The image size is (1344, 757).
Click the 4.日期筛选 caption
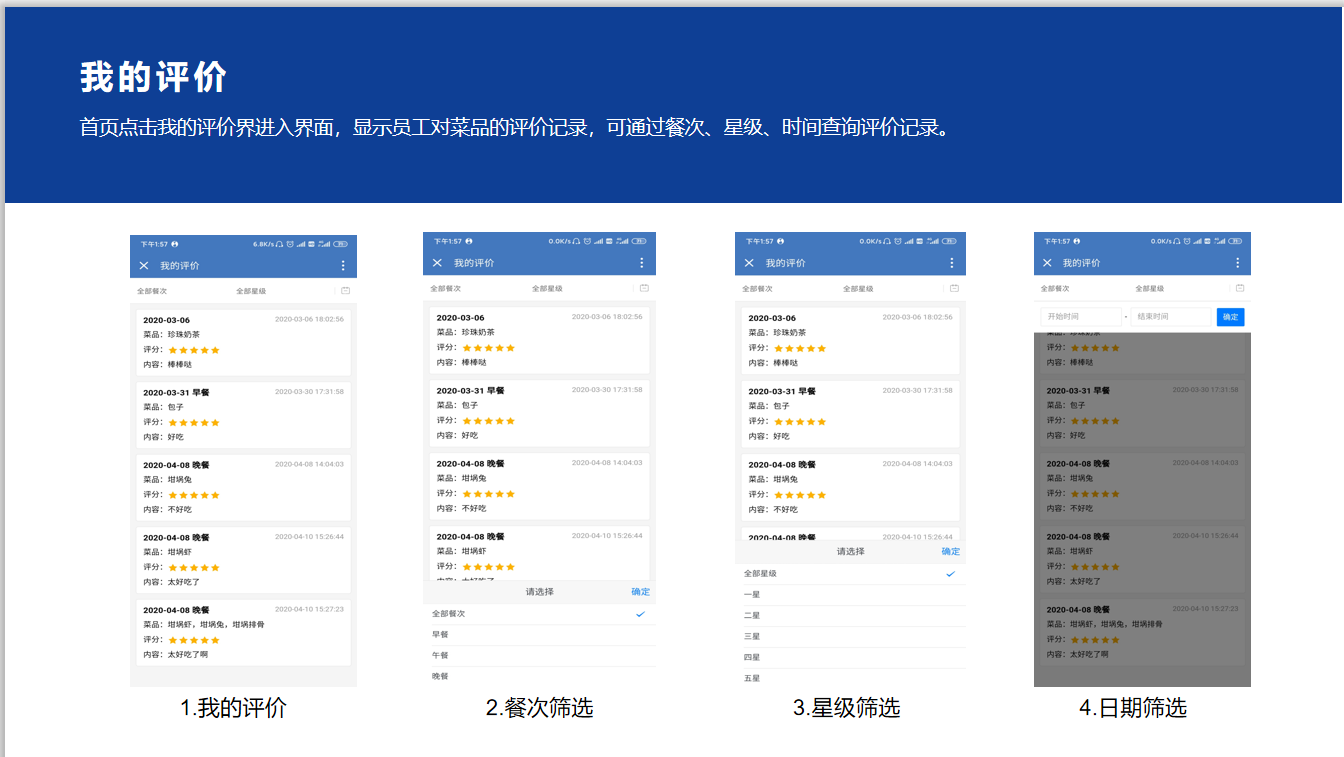coord(1133,708)
